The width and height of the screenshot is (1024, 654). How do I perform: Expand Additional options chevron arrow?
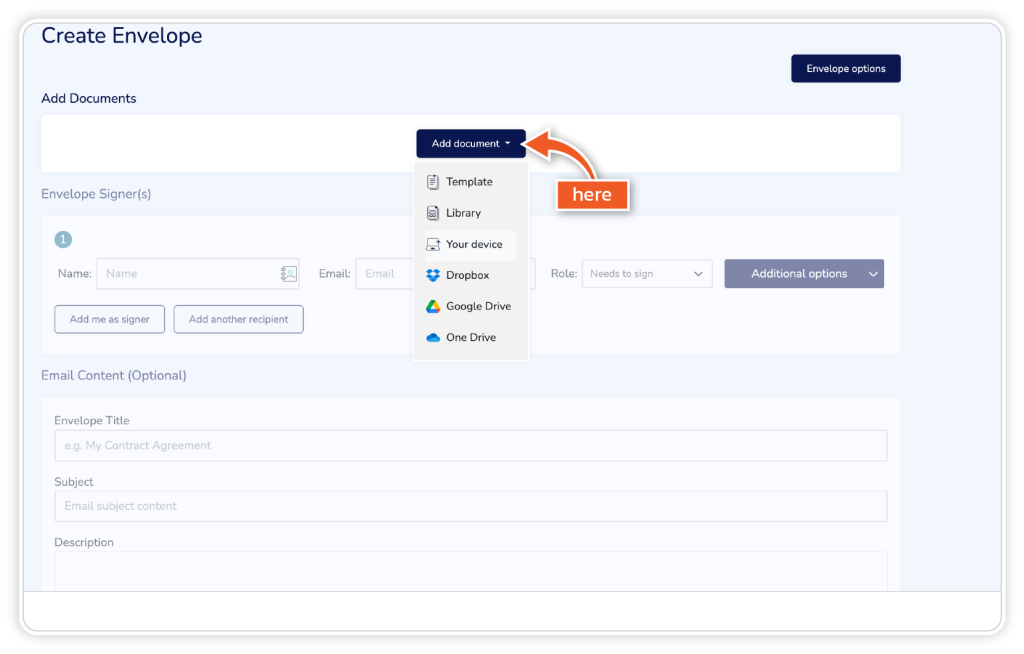873,274
